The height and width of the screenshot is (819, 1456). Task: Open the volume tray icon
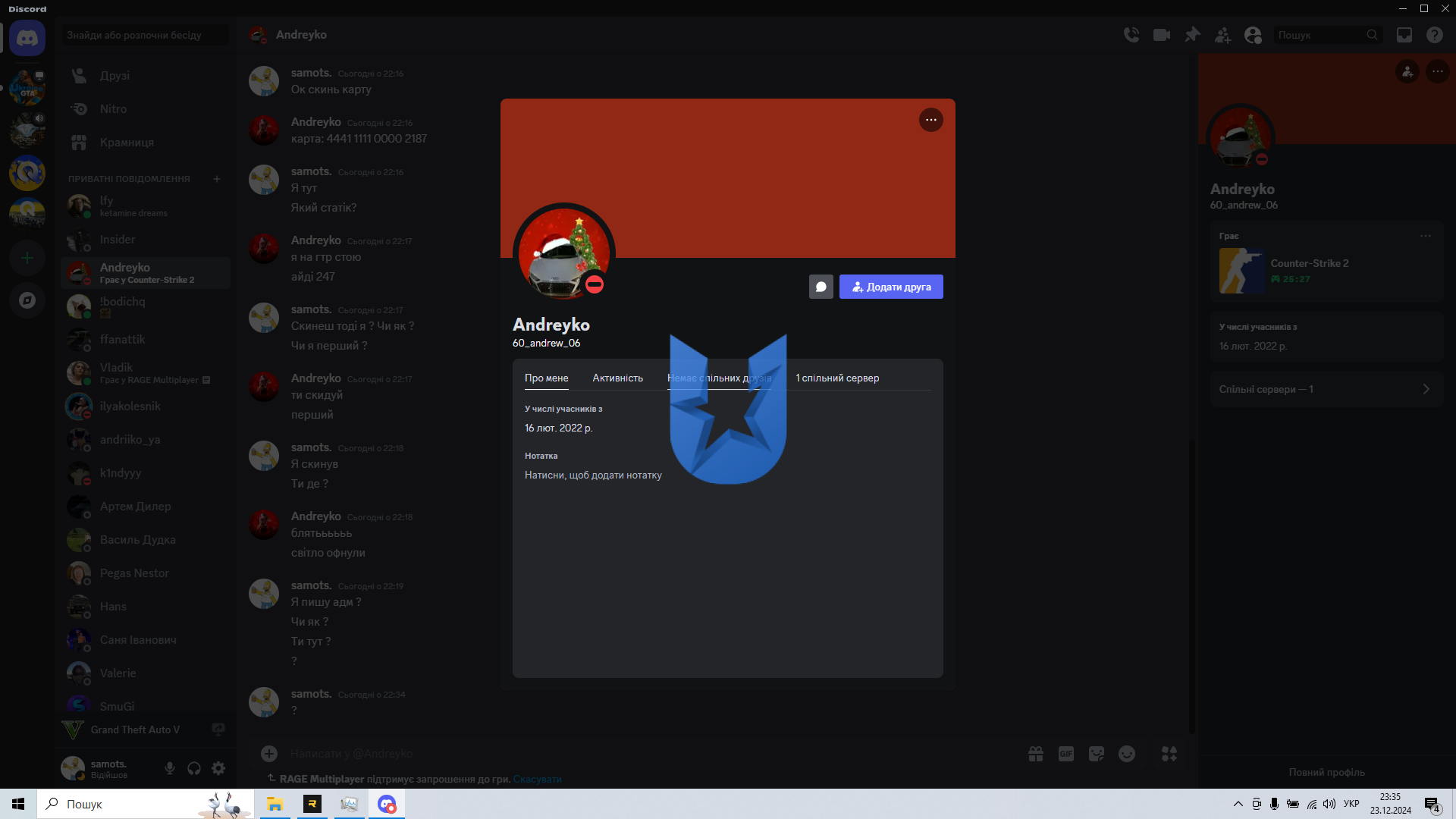(x=1329, y=804)
